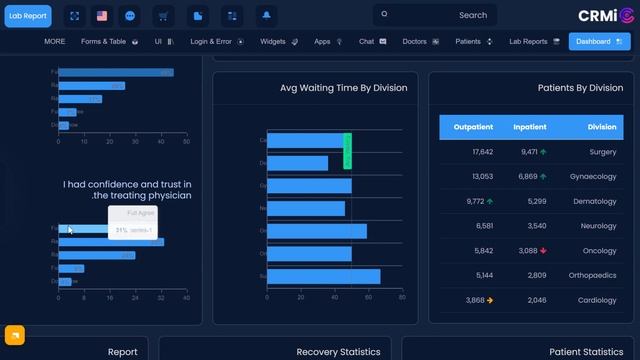The height and width of the screenshot is (360, 640).
Task: Open the shopping cart icon
Action: click(163, 16)
